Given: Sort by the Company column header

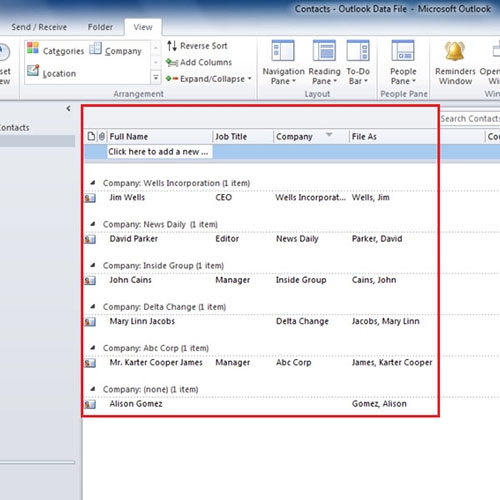Looking at the screenshot, I should [311, 136].
